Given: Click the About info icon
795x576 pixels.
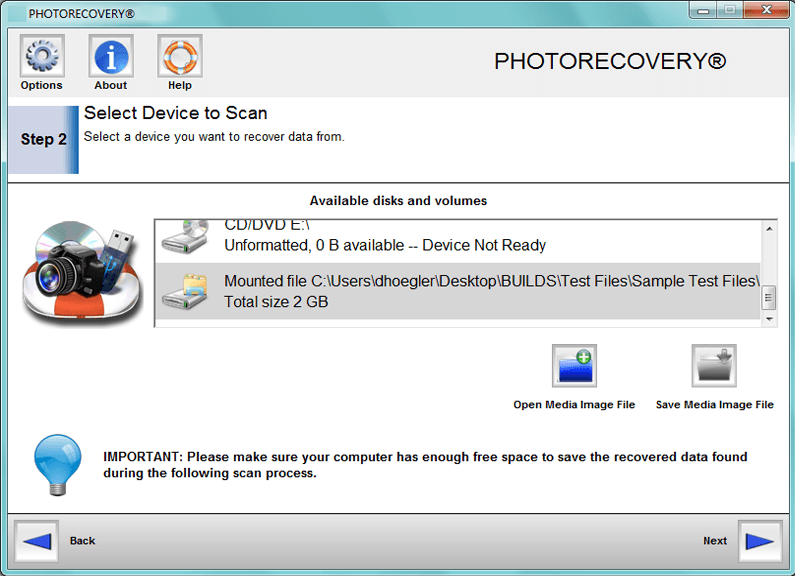Looking at the screenshot, I should [111, 56].
